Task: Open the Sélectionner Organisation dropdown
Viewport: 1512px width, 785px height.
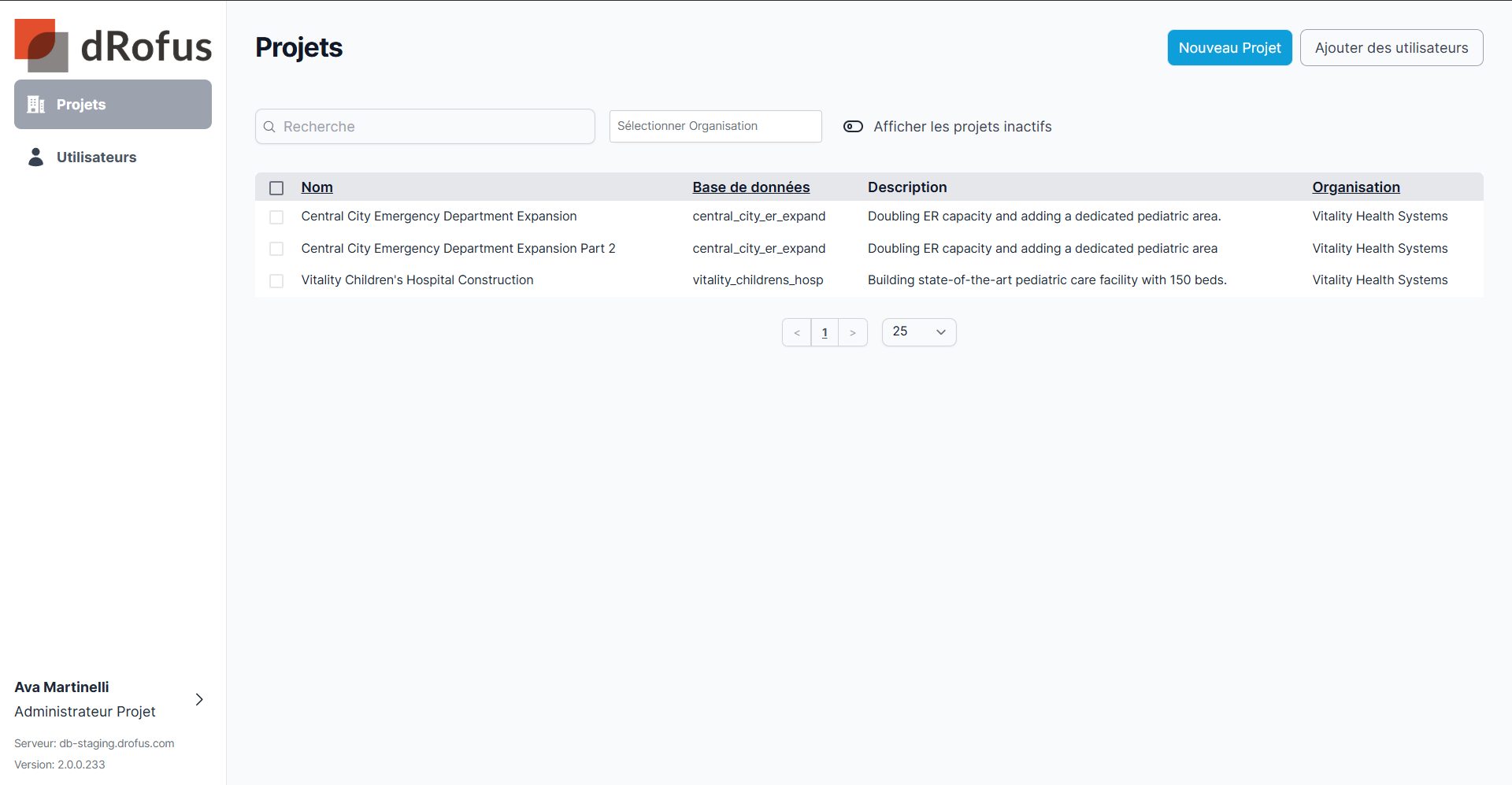Action: point(715,126)
